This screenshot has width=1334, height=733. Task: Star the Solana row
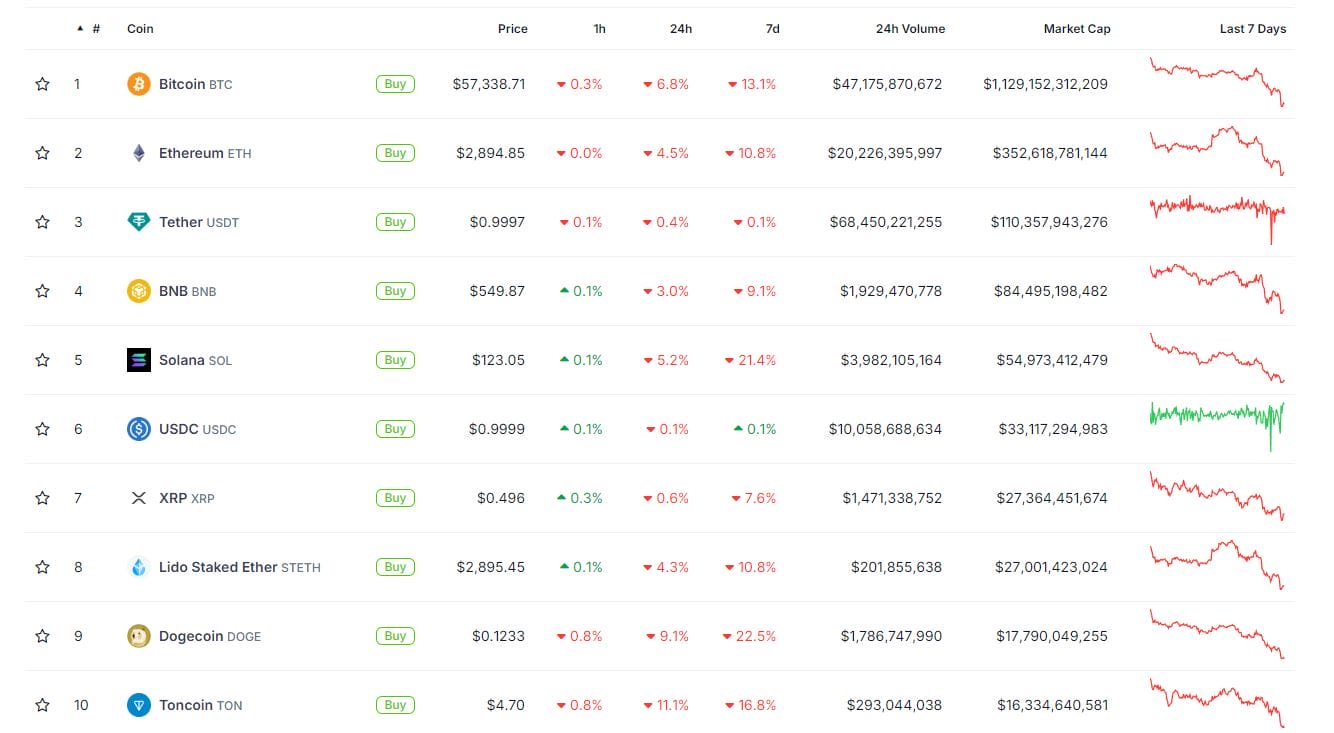[x=42, y=360]
